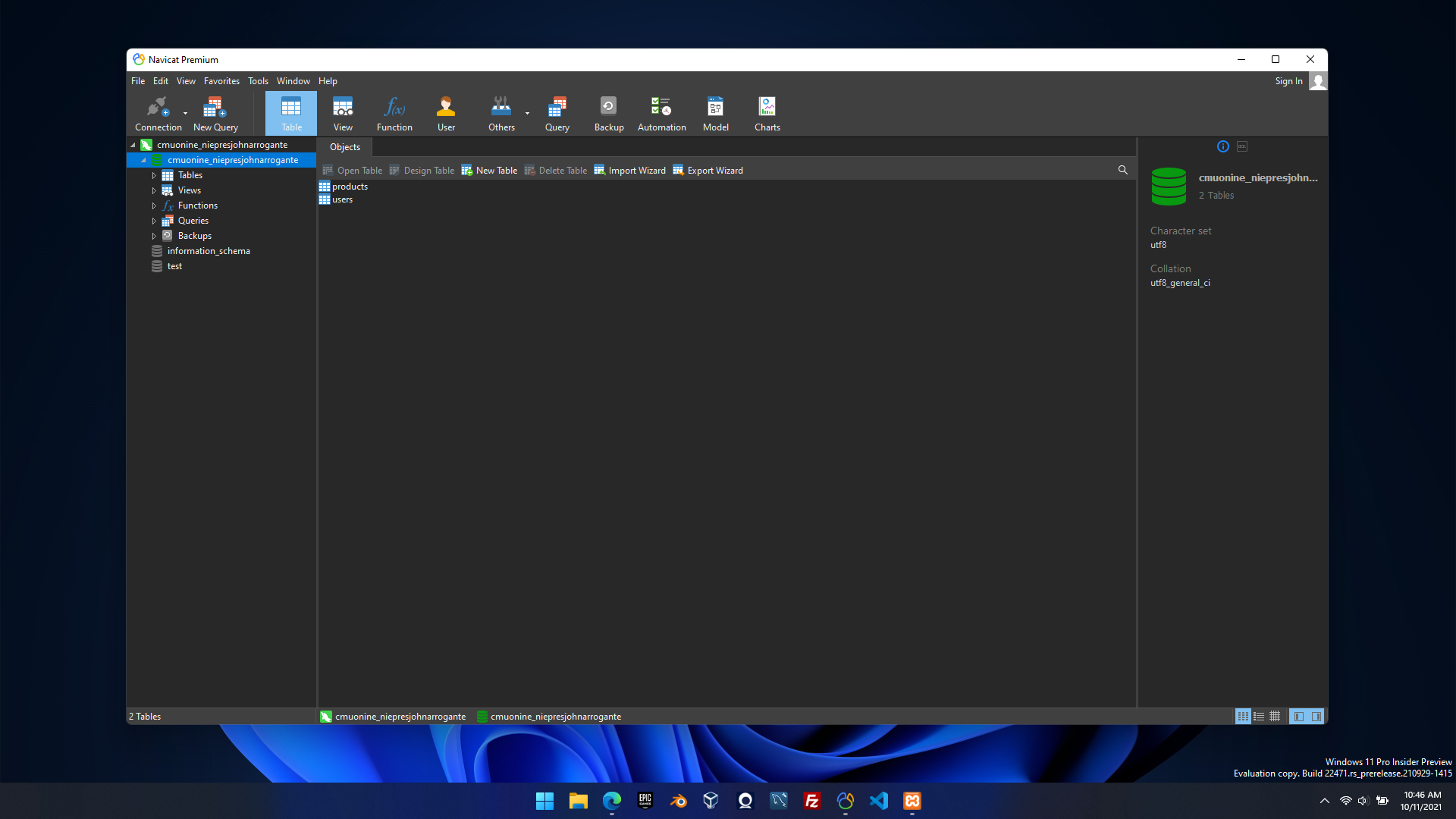Click the New Table button

pyautogui.click(x=489, y=171)
